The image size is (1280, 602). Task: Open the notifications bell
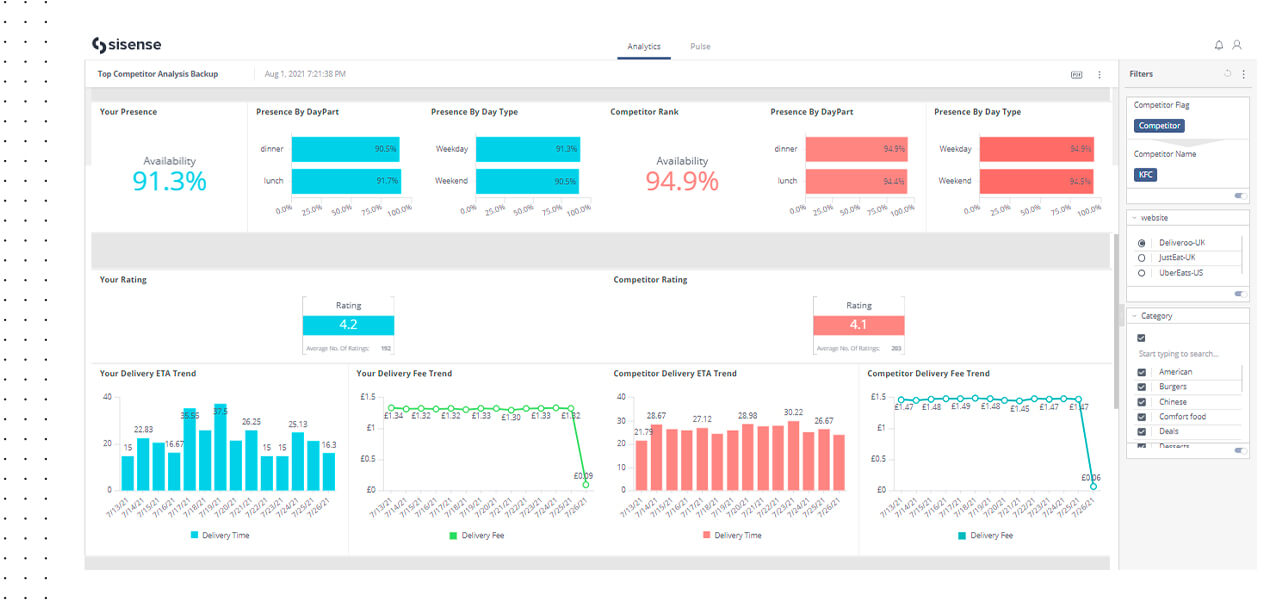1219,45
